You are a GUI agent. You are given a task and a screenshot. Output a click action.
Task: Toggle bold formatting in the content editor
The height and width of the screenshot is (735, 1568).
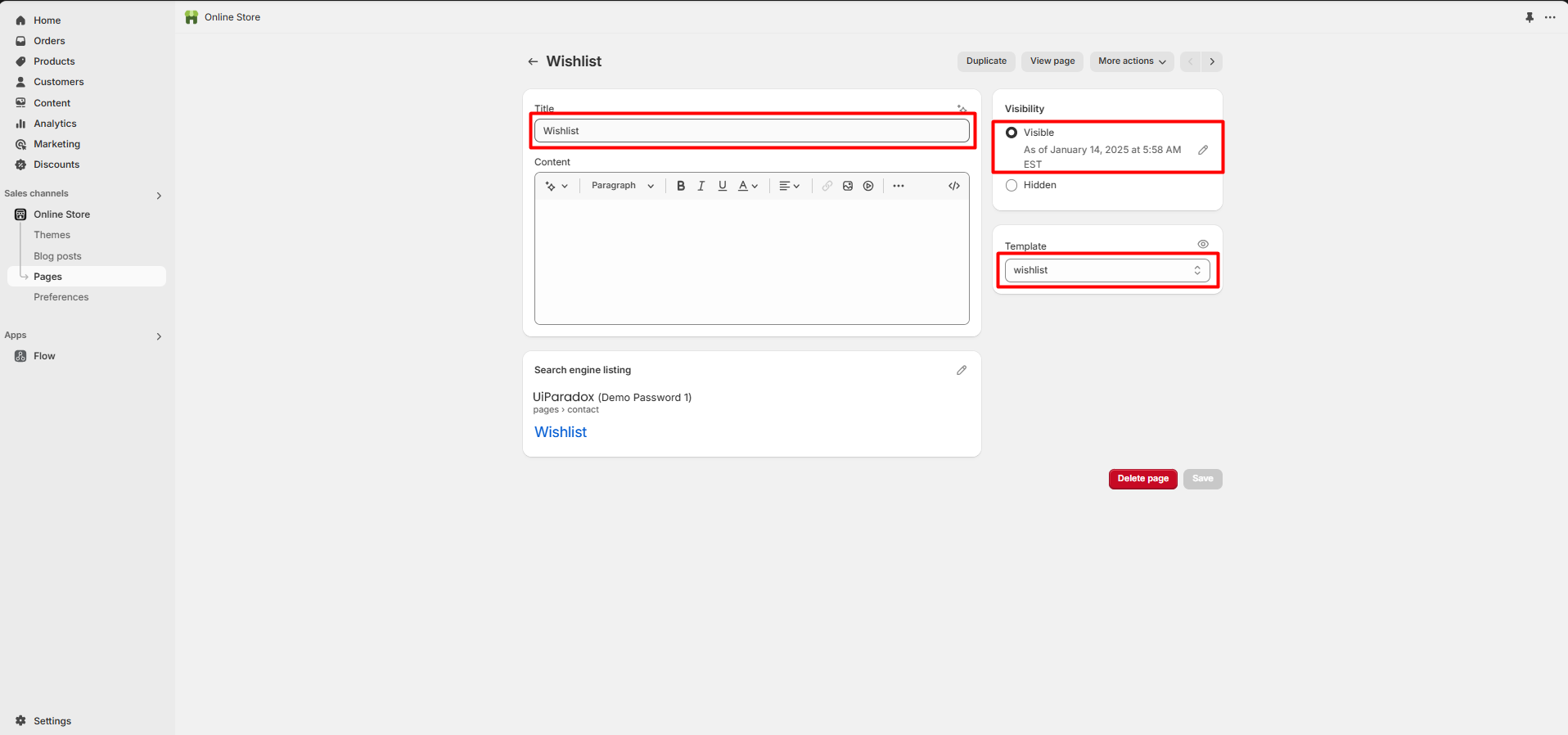[x=681, y=186]
